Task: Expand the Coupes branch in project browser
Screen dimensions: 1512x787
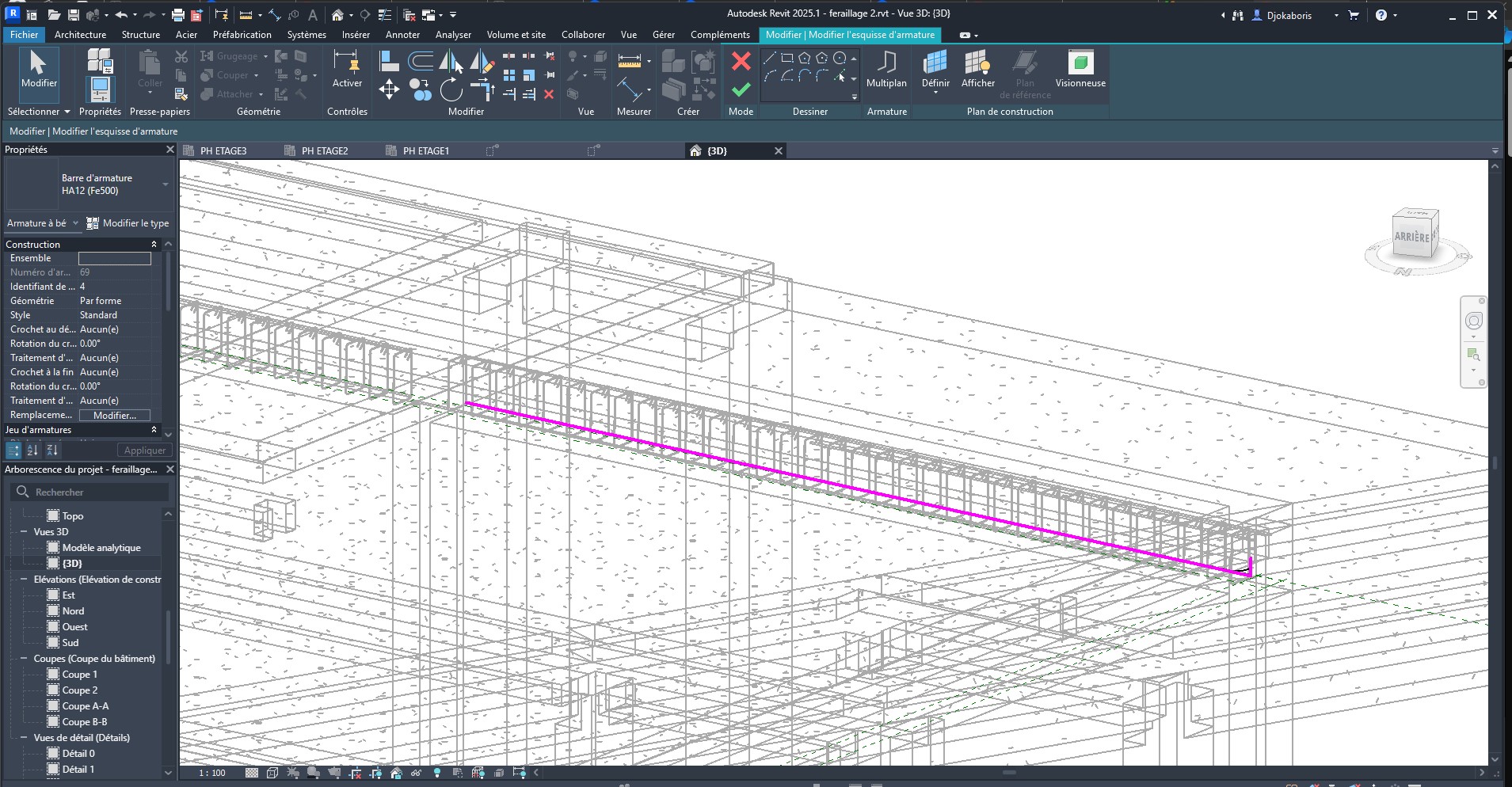Action: [24, 658]
